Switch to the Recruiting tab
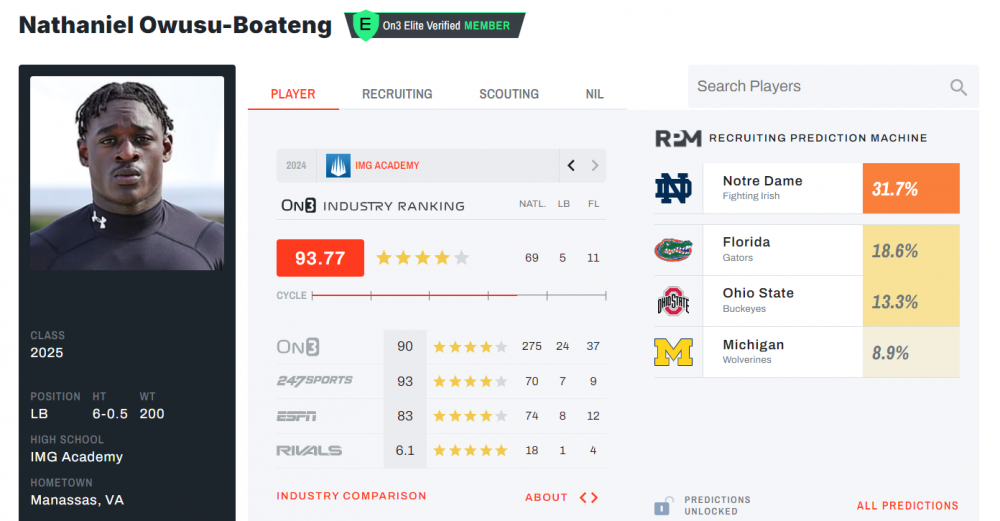Viewport: 1000px width, 521px height. [x=397, y=94]
